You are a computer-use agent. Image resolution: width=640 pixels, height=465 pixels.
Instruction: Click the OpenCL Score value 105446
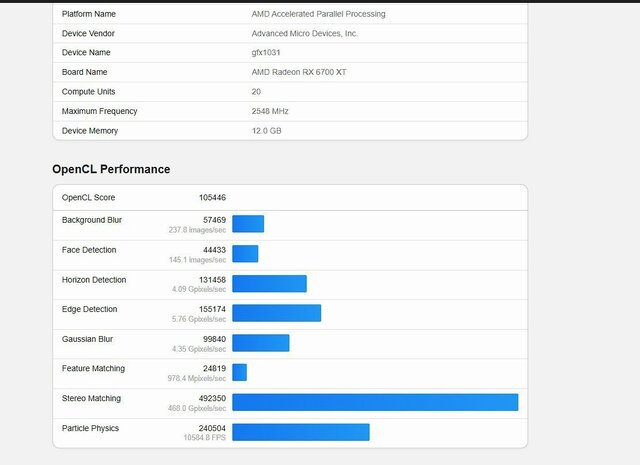click(212, 198)
